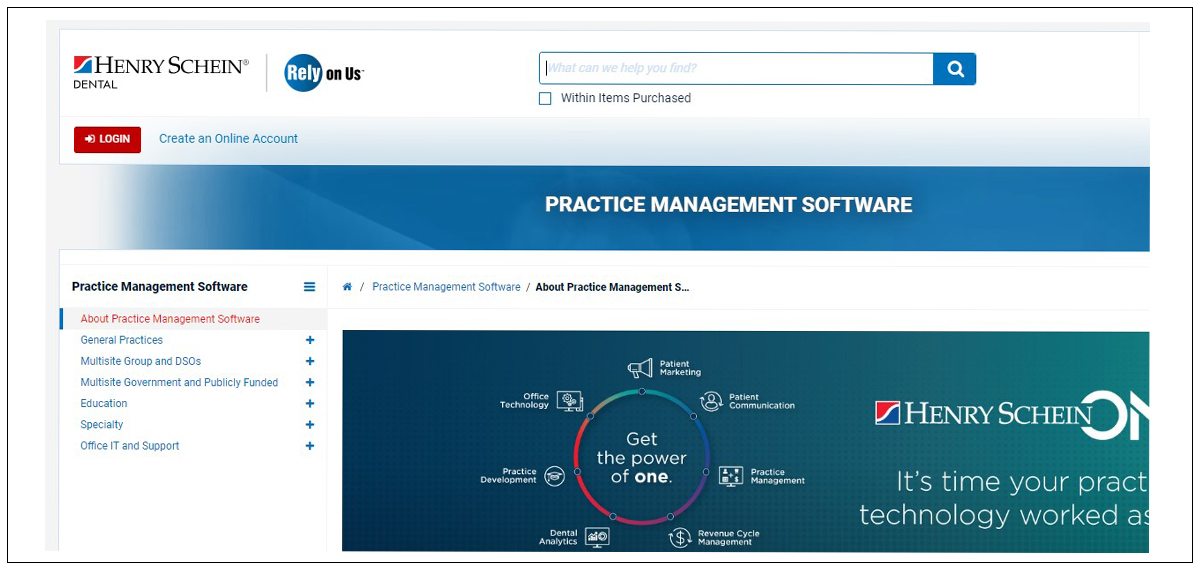Viewport: 1200px width, 568px height.
Task: Click Practice Management Software breadcrumb link
Action: coord(446,287)
